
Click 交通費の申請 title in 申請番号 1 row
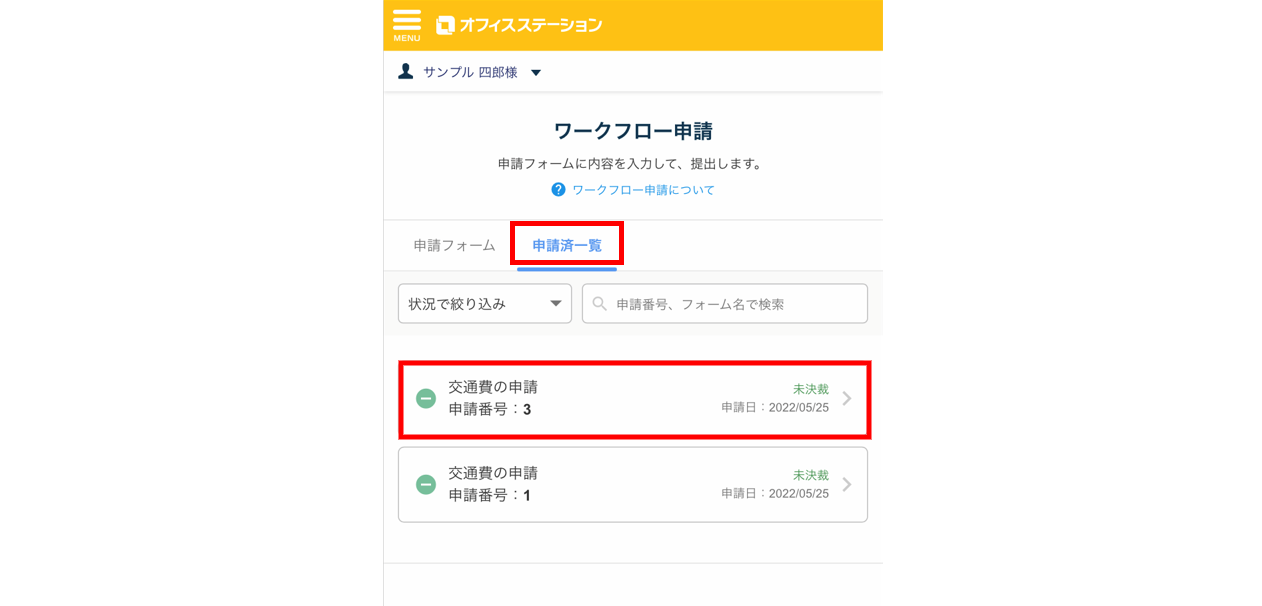(x=493, y=473)
